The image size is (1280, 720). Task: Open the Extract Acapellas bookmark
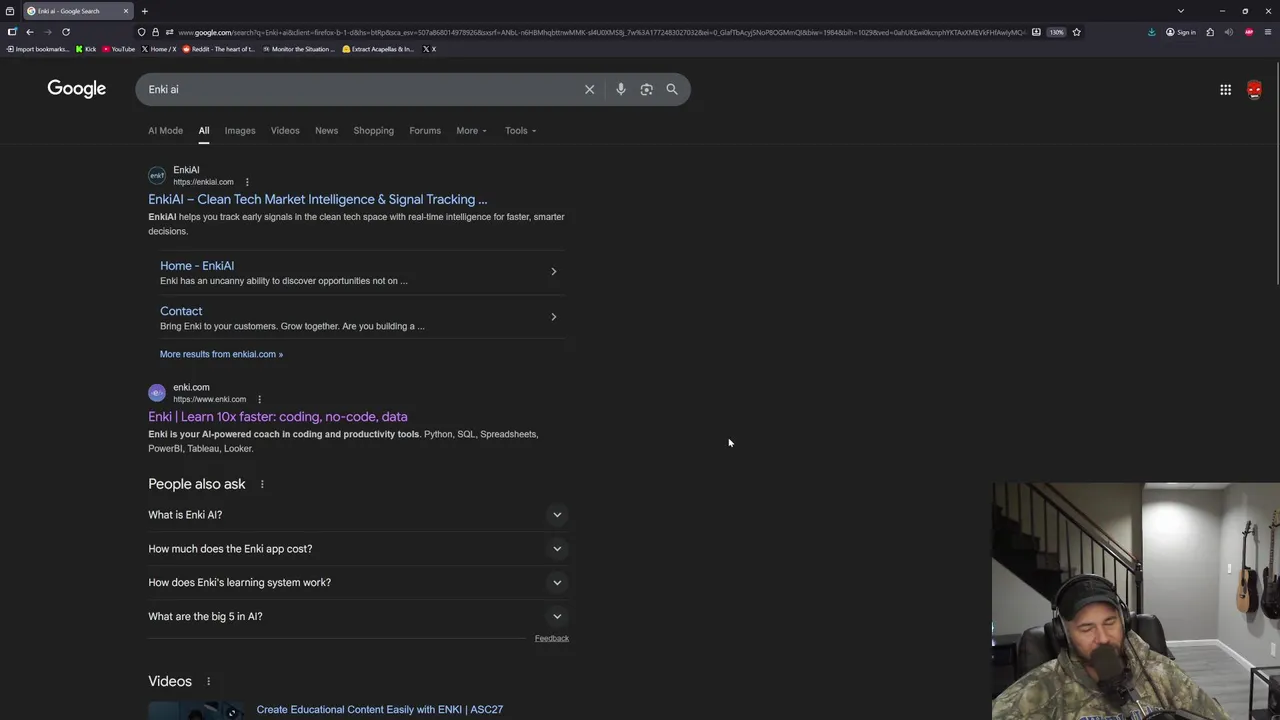click(378, 49)
